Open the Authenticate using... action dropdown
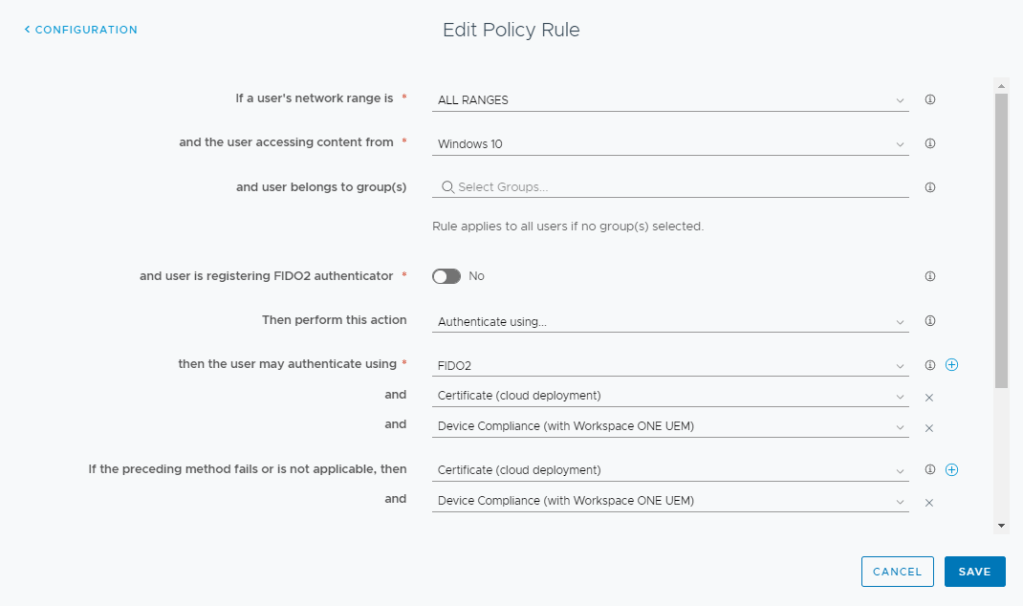The height and width of the screenshot is (606, 1023). [670, 322]
